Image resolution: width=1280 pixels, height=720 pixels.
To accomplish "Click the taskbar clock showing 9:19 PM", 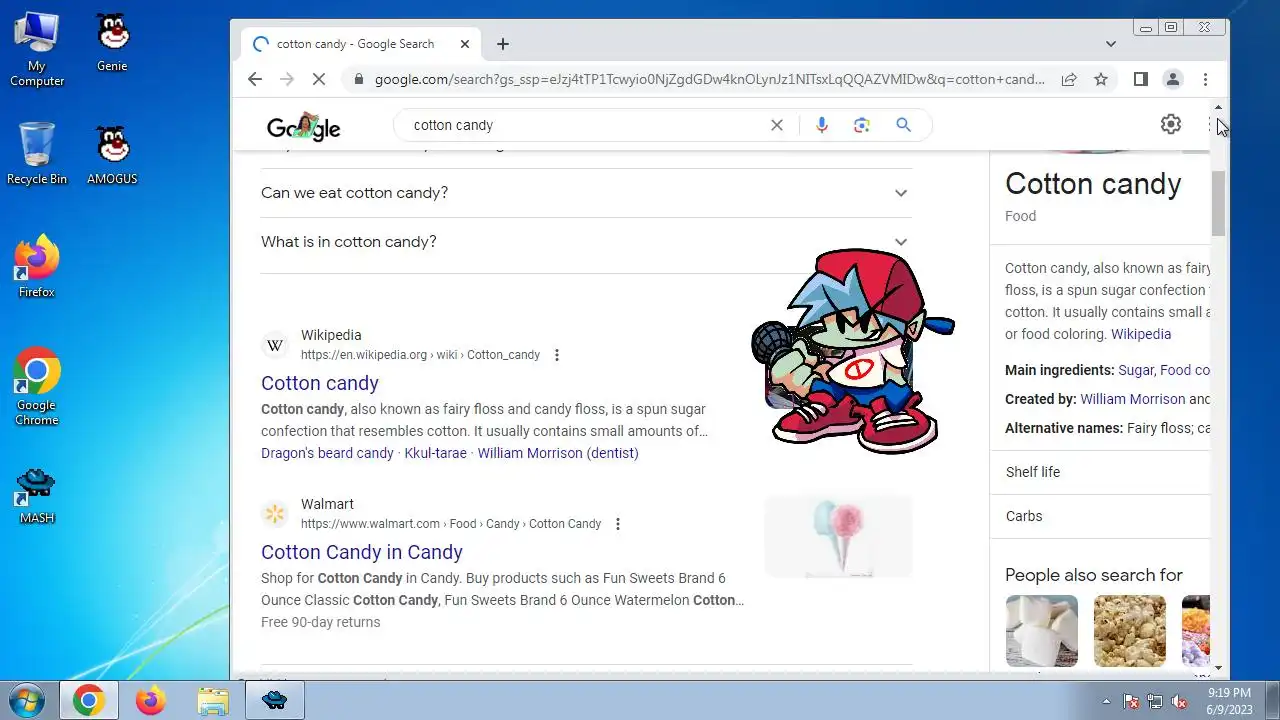I will pyautogui.click(x=1229, y=700).
